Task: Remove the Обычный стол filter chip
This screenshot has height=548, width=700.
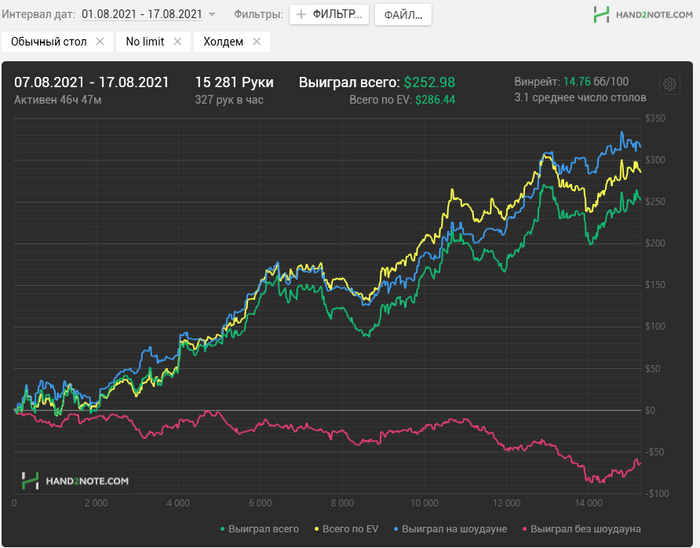Action: click(x=100, y=42)
